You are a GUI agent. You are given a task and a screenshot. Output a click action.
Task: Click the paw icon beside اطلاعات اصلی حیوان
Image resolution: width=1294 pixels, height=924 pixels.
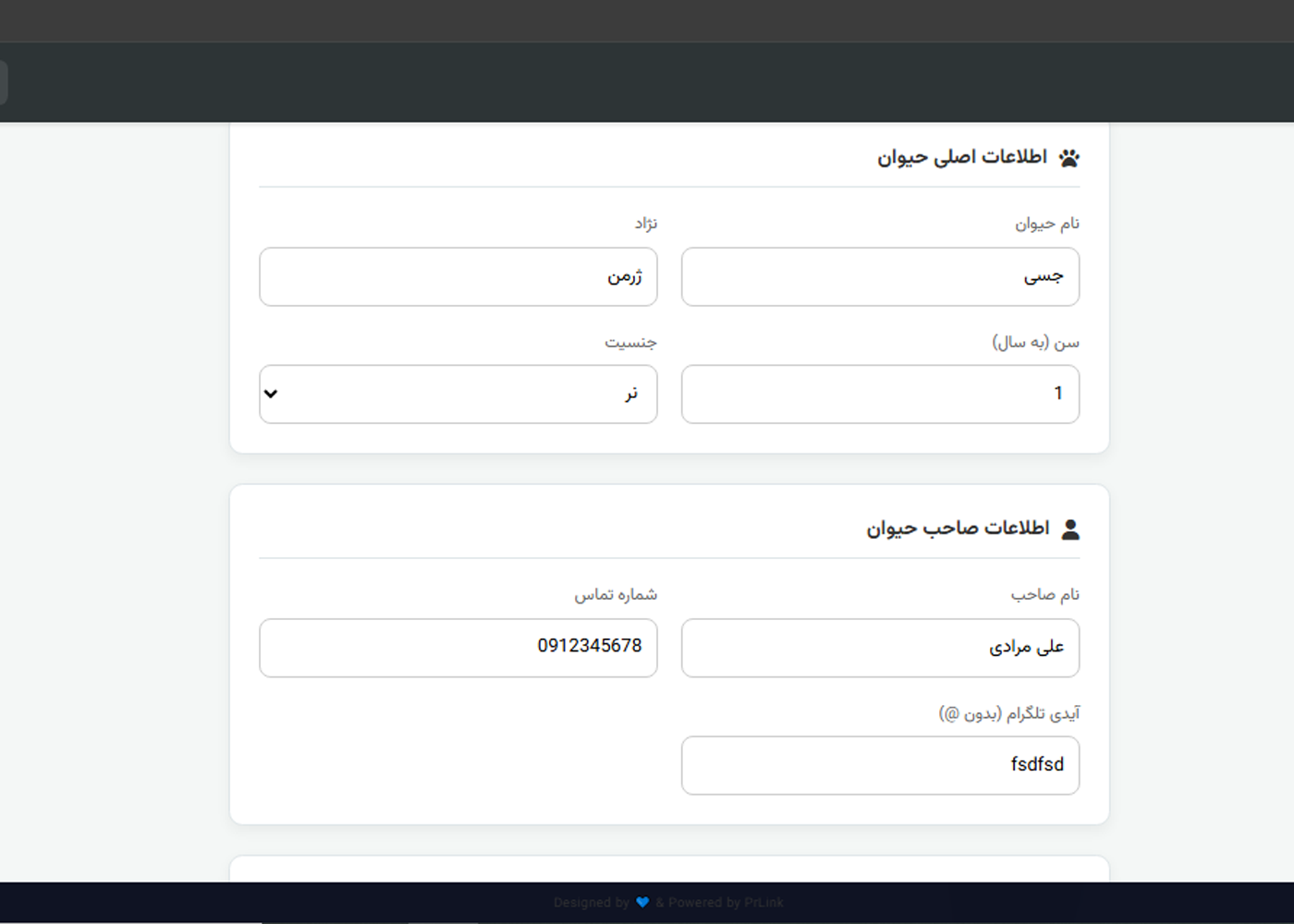1069,158
